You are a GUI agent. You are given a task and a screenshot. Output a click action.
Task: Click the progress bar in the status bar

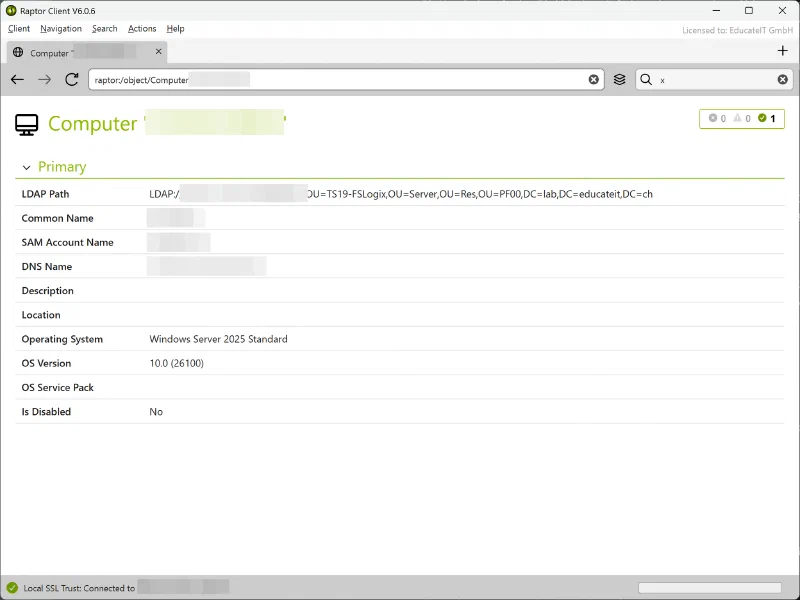click(x=710, y=588)
